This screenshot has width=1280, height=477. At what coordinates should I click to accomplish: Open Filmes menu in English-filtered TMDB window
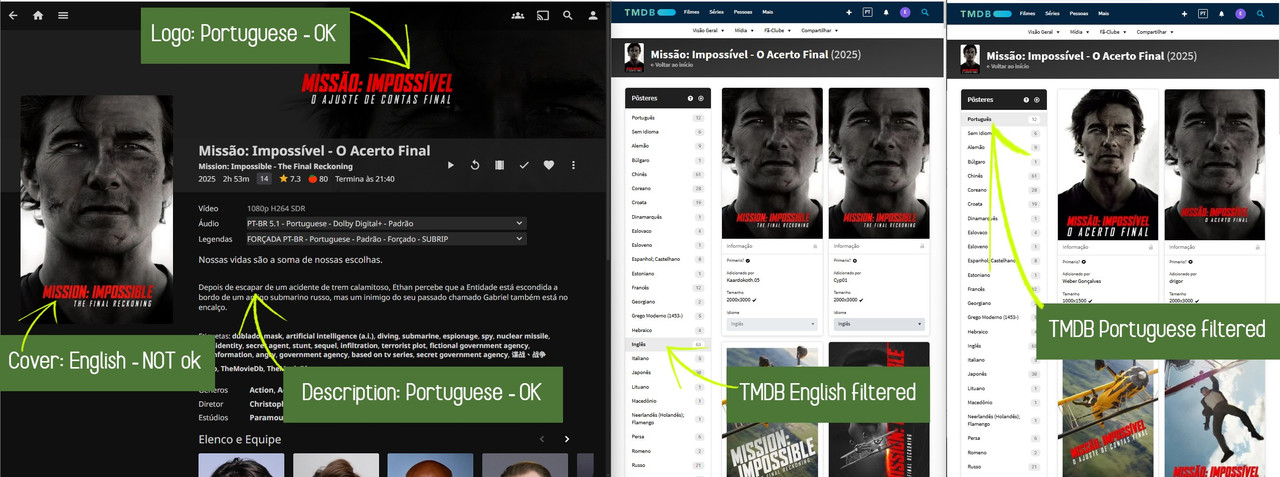pos(691,12)
